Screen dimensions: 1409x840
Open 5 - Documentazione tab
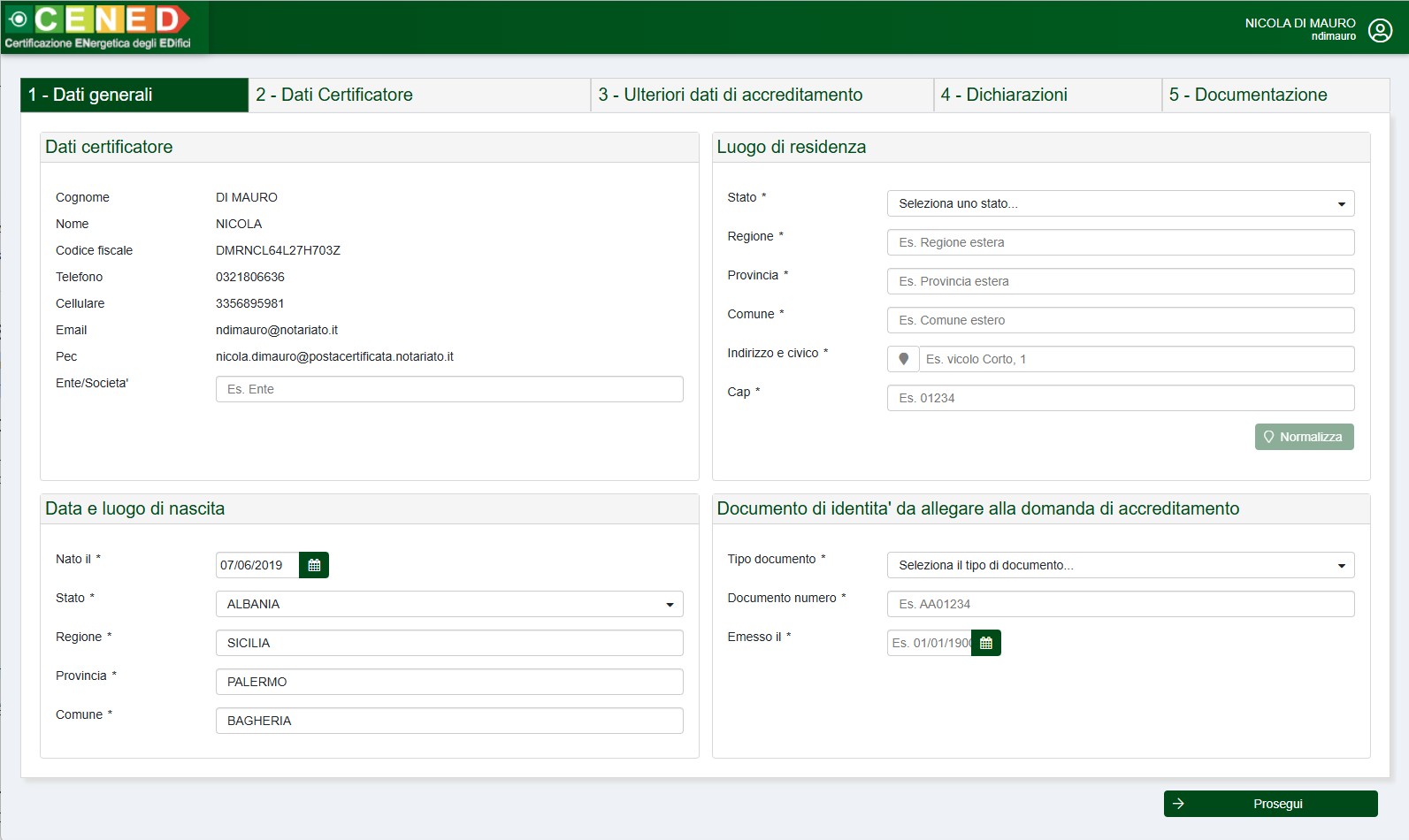click(x=1276, y=95)
